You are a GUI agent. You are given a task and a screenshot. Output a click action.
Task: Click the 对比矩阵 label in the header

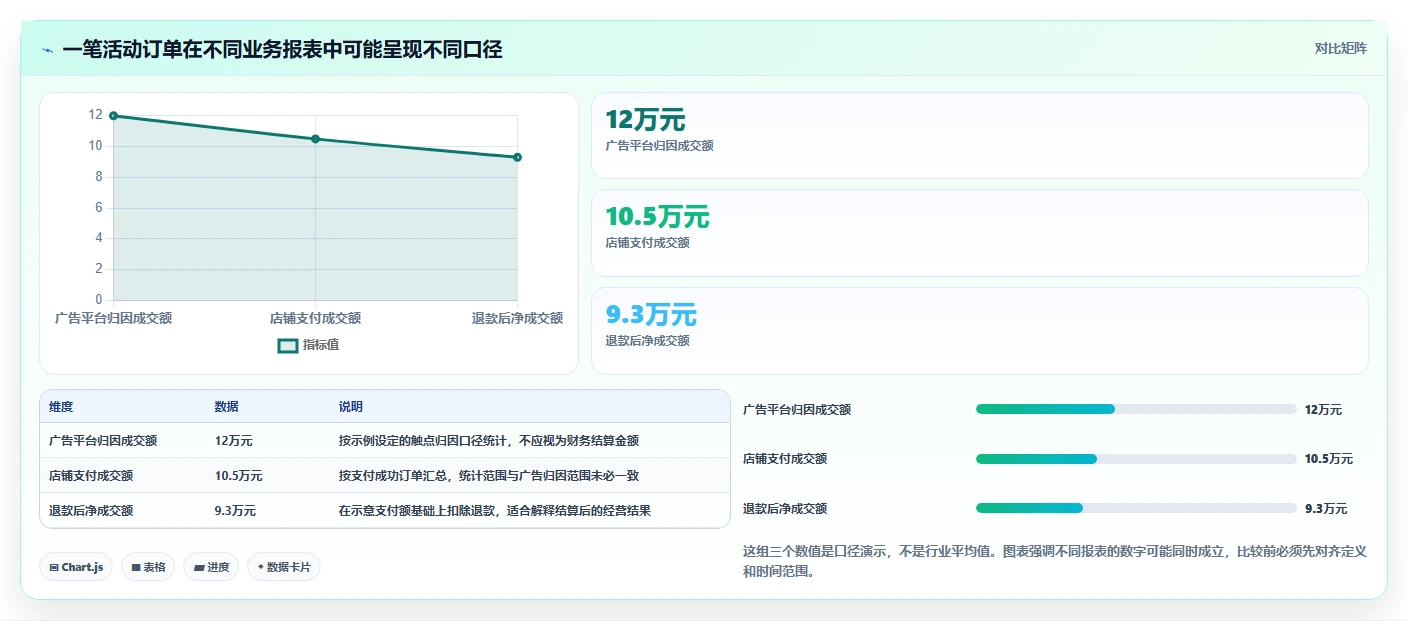pyautogui.click(x=1340, y=48)
